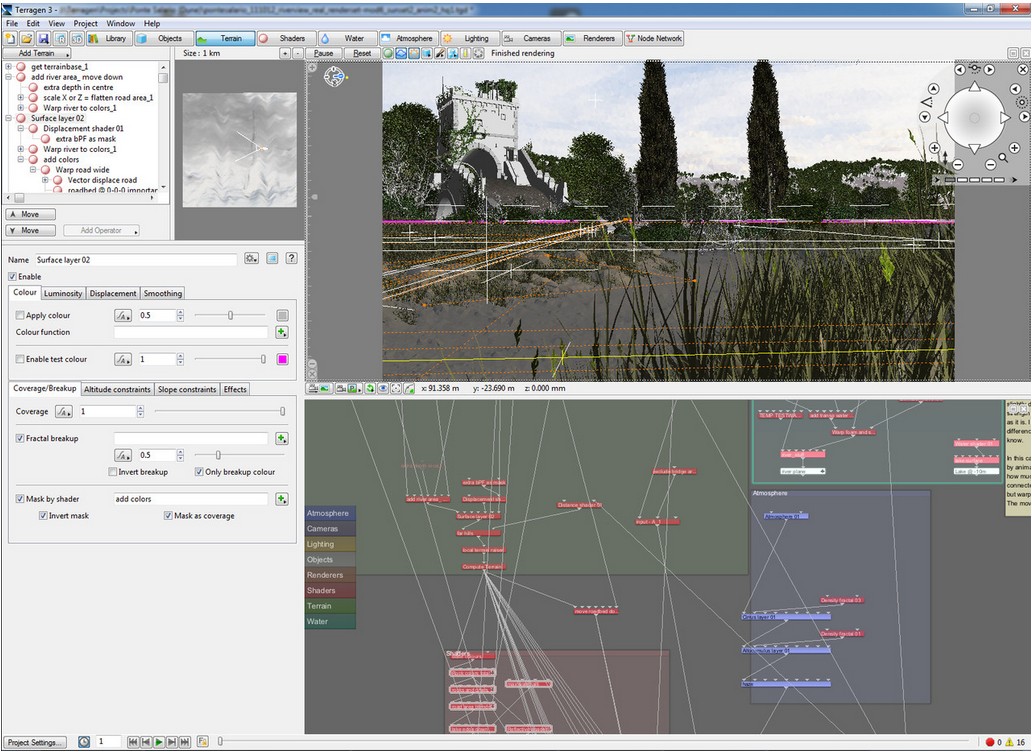This screenshot has width=1032, height=752.
Task: Toggle Only breakup colour checkbox
Action: 199,472
